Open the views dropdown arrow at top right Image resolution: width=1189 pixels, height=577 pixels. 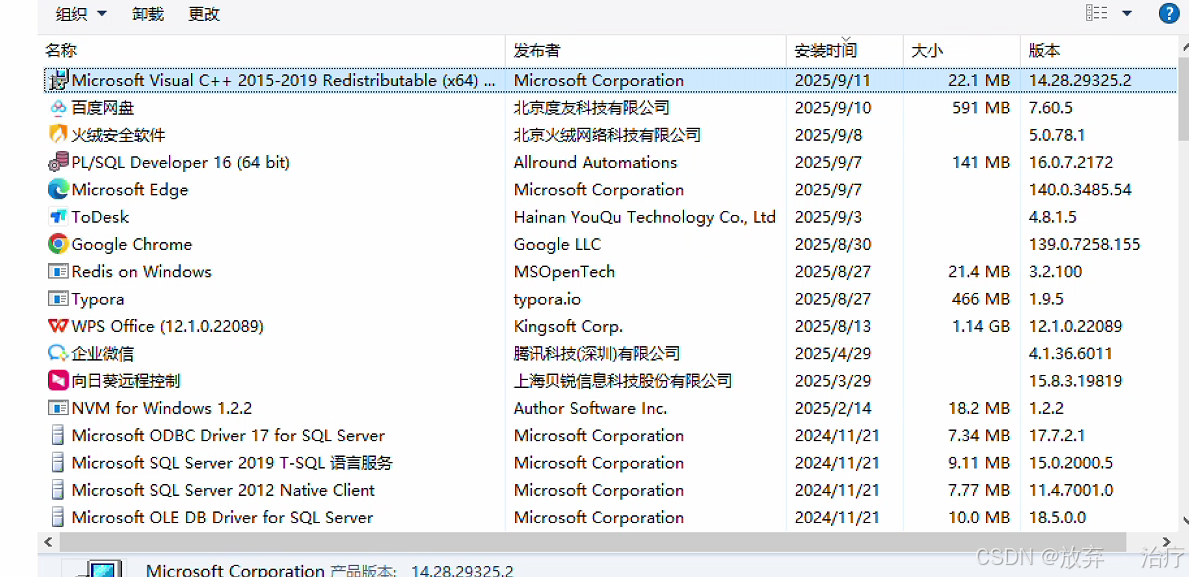(1125, 13)
